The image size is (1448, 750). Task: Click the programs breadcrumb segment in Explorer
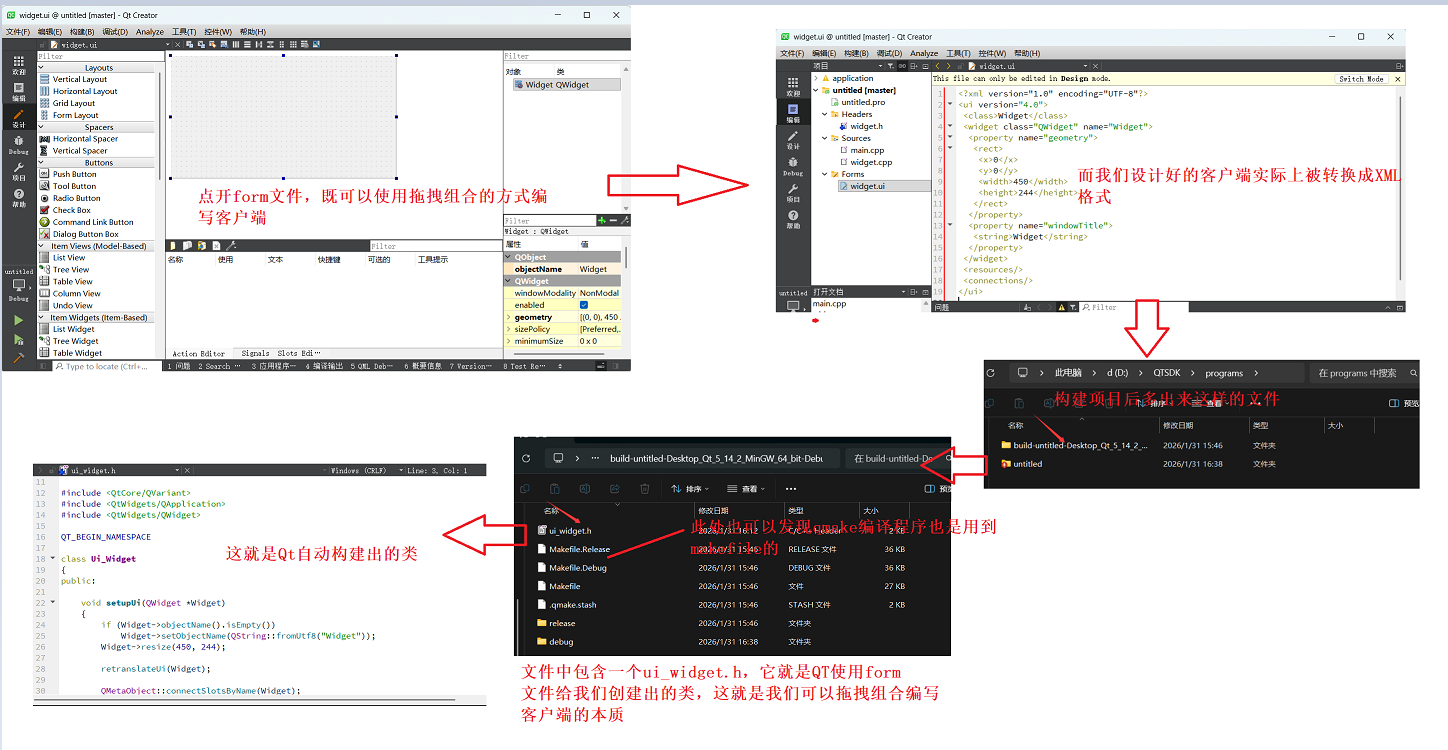pyautogui.click(x=1224, y=373)
